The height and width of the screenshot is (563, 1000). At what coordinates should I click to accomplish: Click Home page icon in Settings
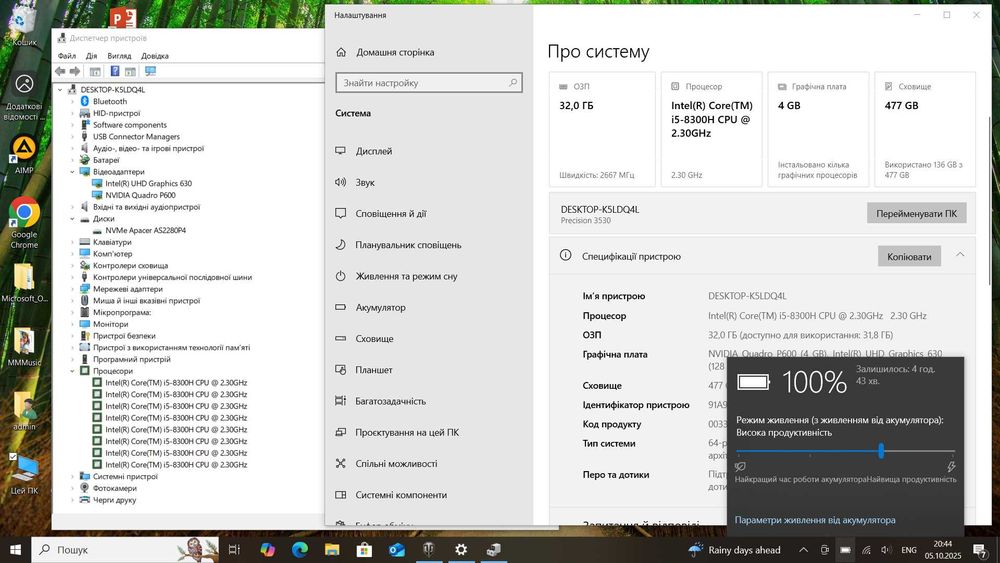[x=341, y=52]
